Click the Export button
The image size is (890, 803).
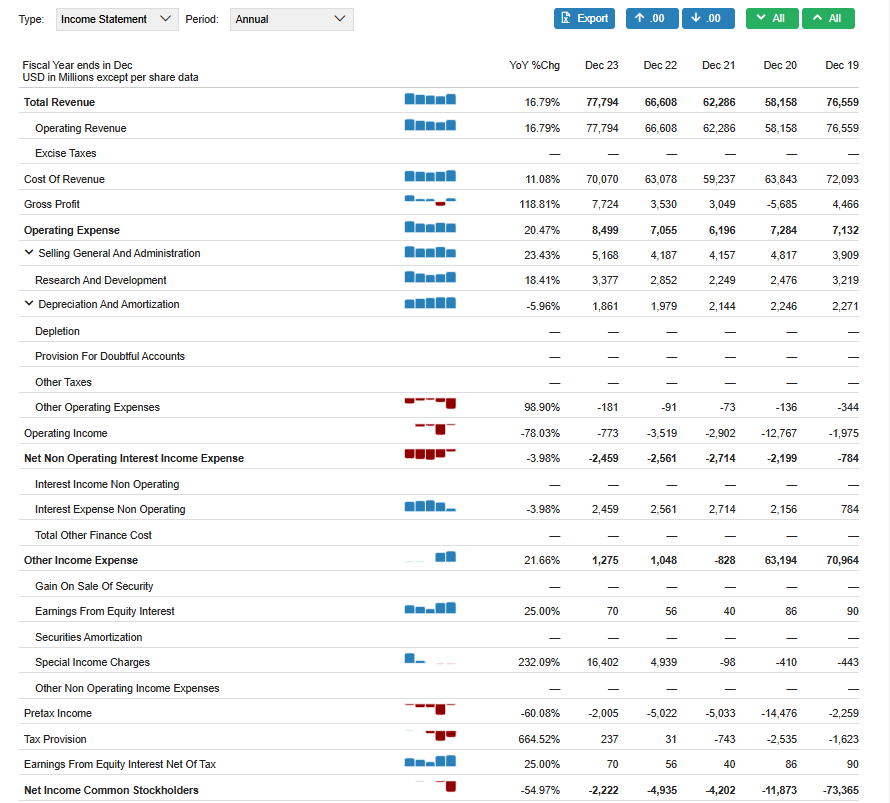584,18
